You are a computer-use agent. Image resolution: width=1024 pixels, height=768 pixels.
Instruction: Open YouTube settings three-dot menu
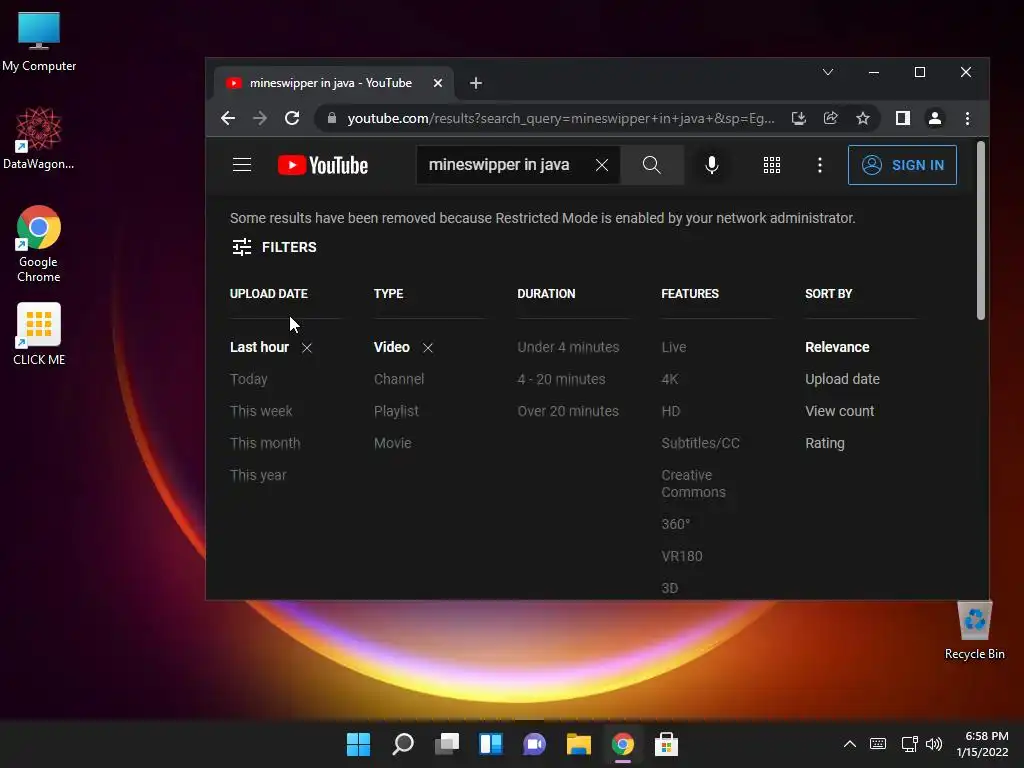[820, 165]
